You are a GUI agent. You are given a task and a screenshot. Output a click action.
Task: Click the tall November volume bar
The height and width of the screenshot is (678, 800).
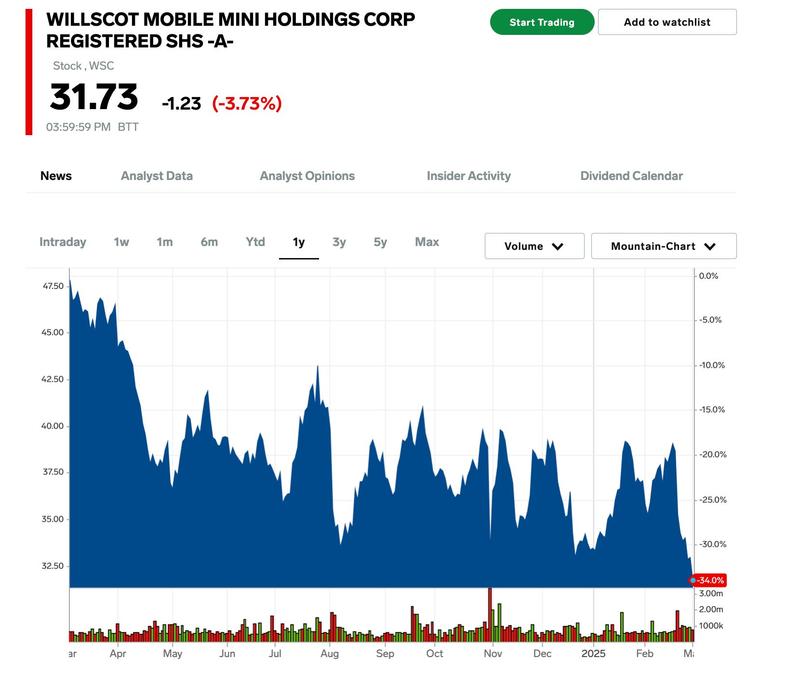(490, 614)
